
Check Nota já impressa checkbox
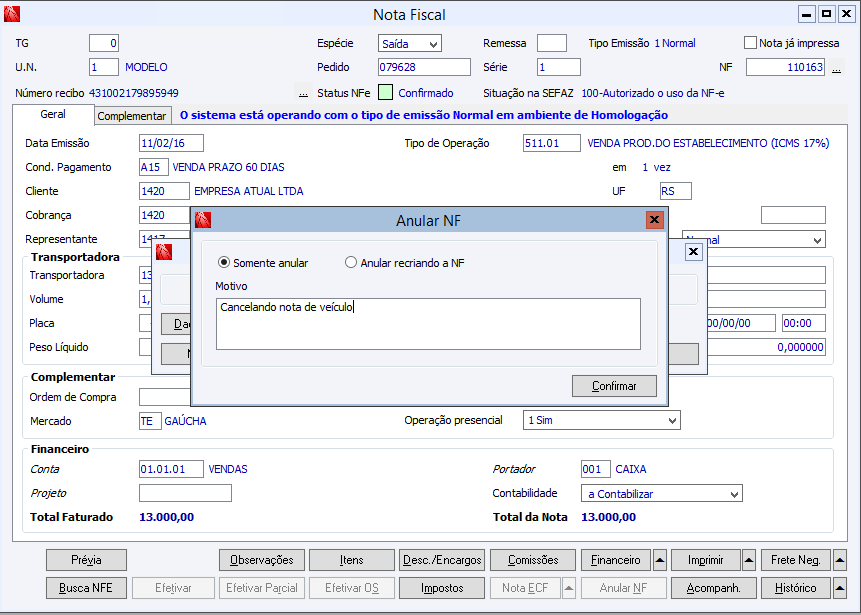click(750, 43)
